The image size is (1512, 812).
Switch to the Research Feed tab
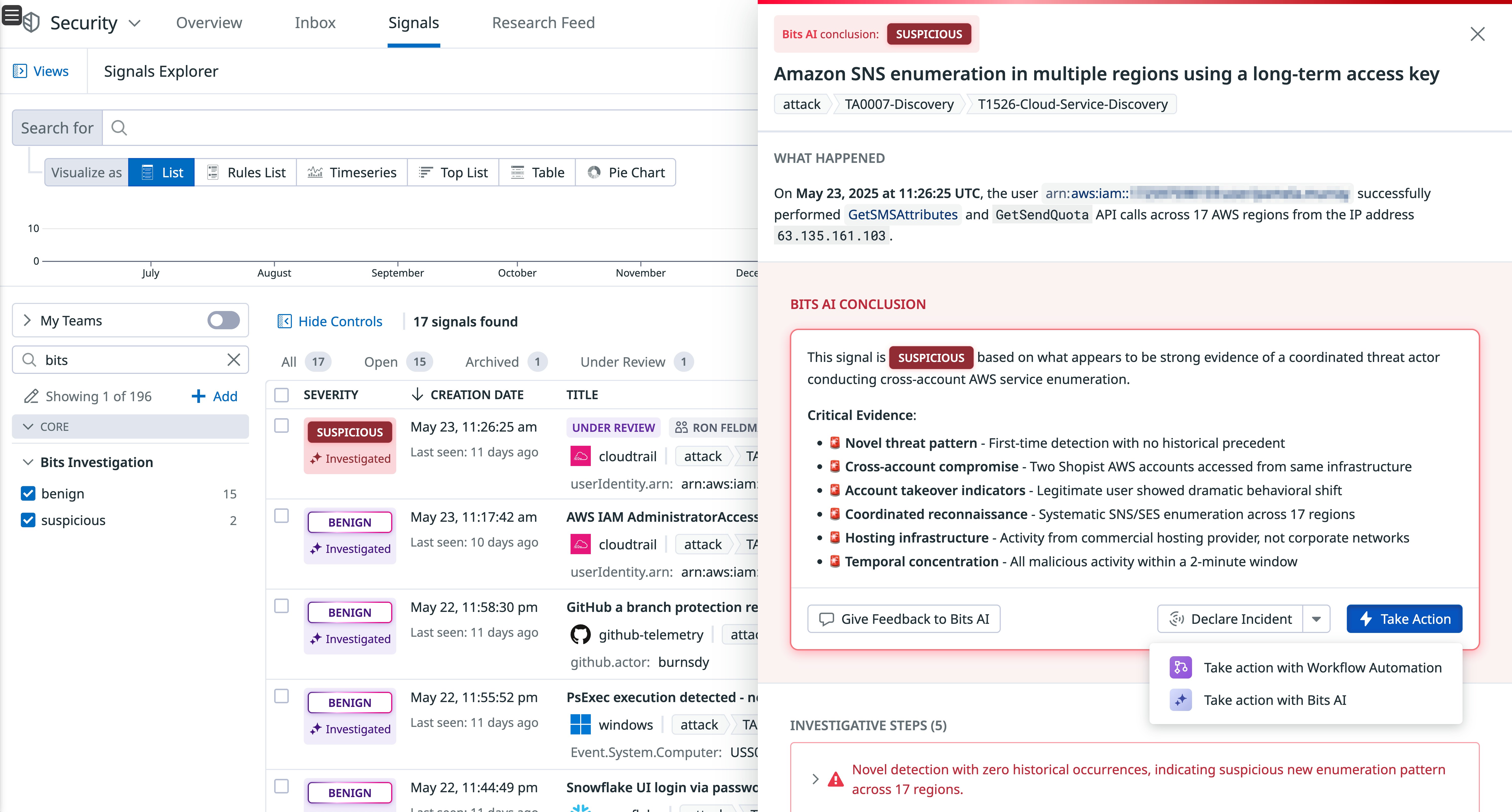pos(543,23)
